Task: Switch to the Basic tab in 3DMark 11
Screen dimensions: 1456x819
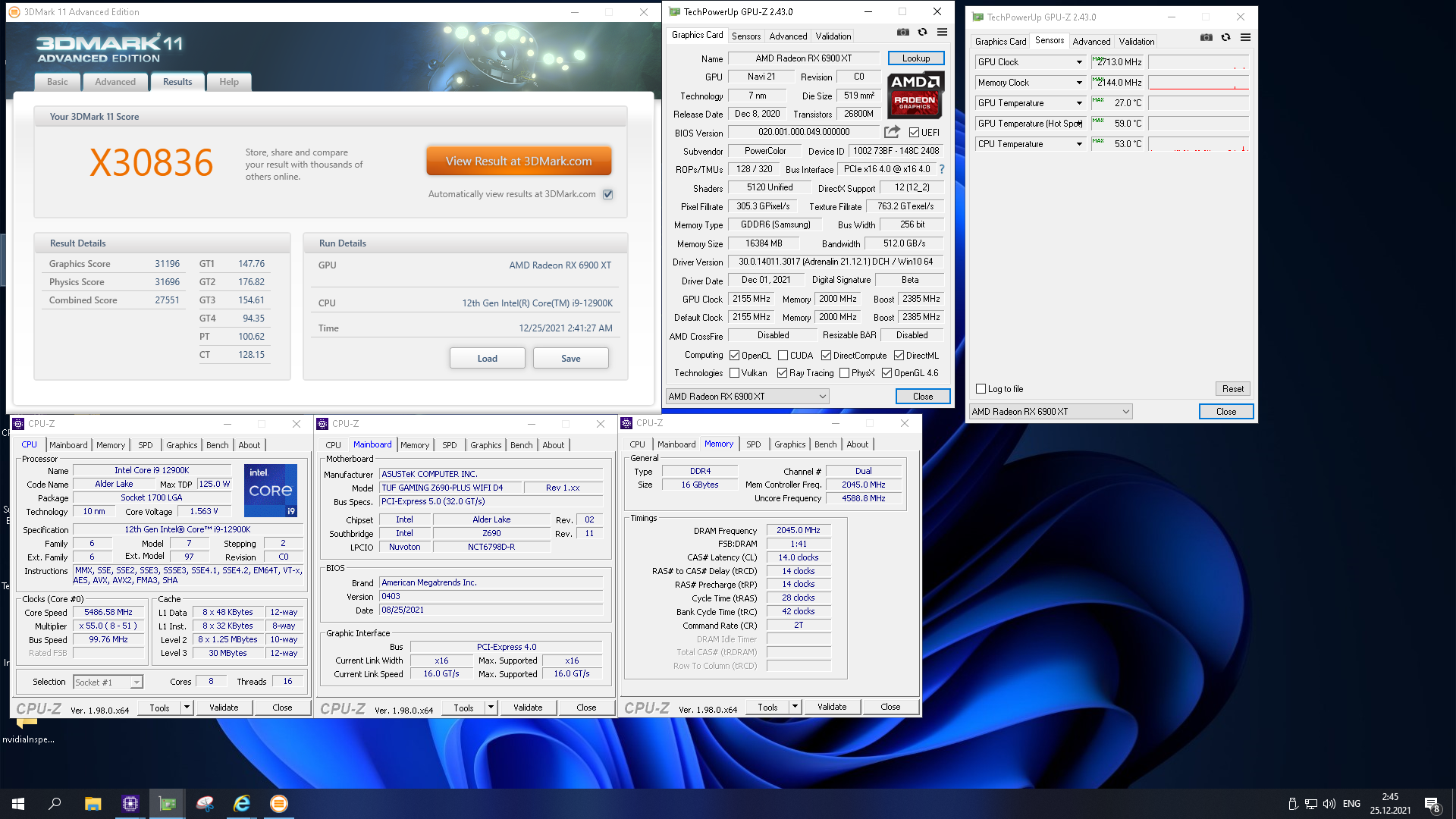Action: [x=58, y=82]
